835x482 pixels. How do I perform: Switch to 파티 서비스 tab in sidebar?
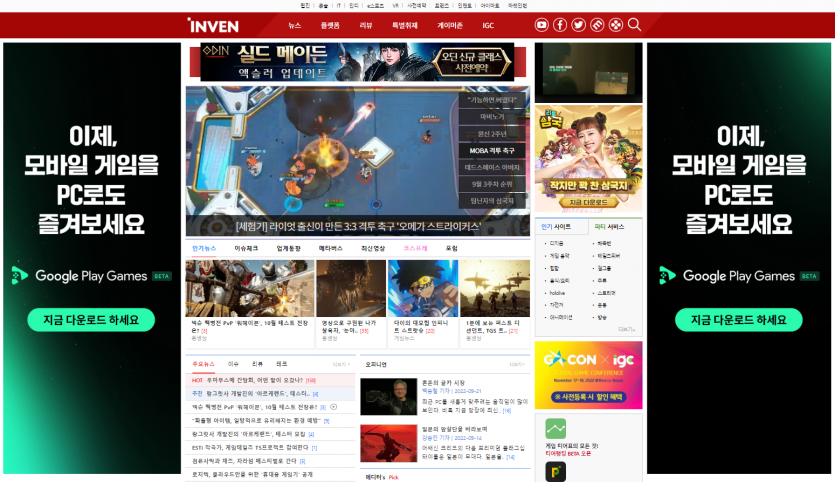609,227
